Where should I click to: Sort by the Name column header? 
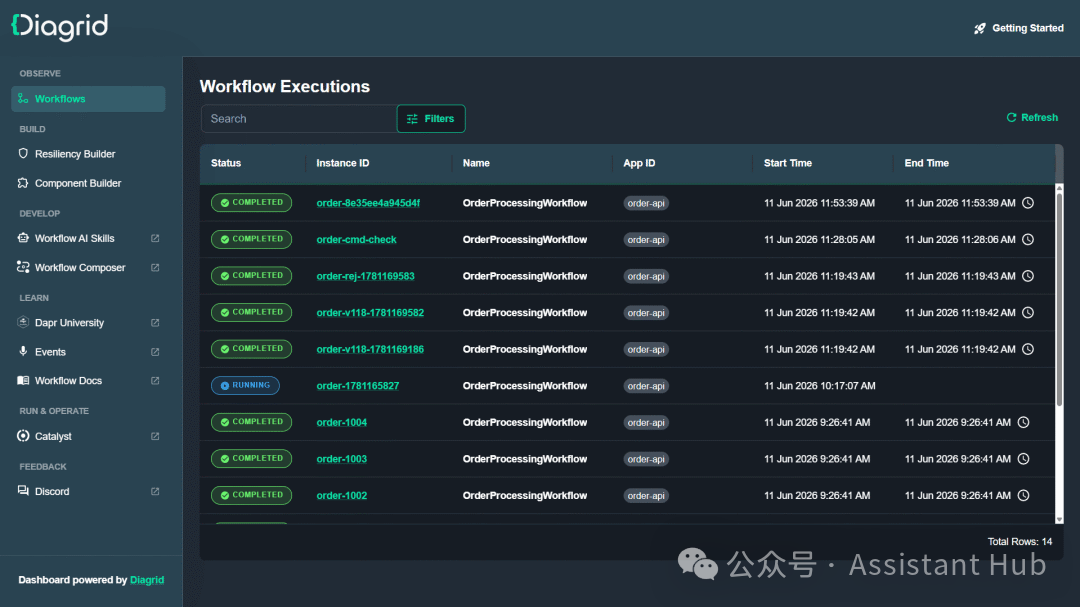point(476,163)
